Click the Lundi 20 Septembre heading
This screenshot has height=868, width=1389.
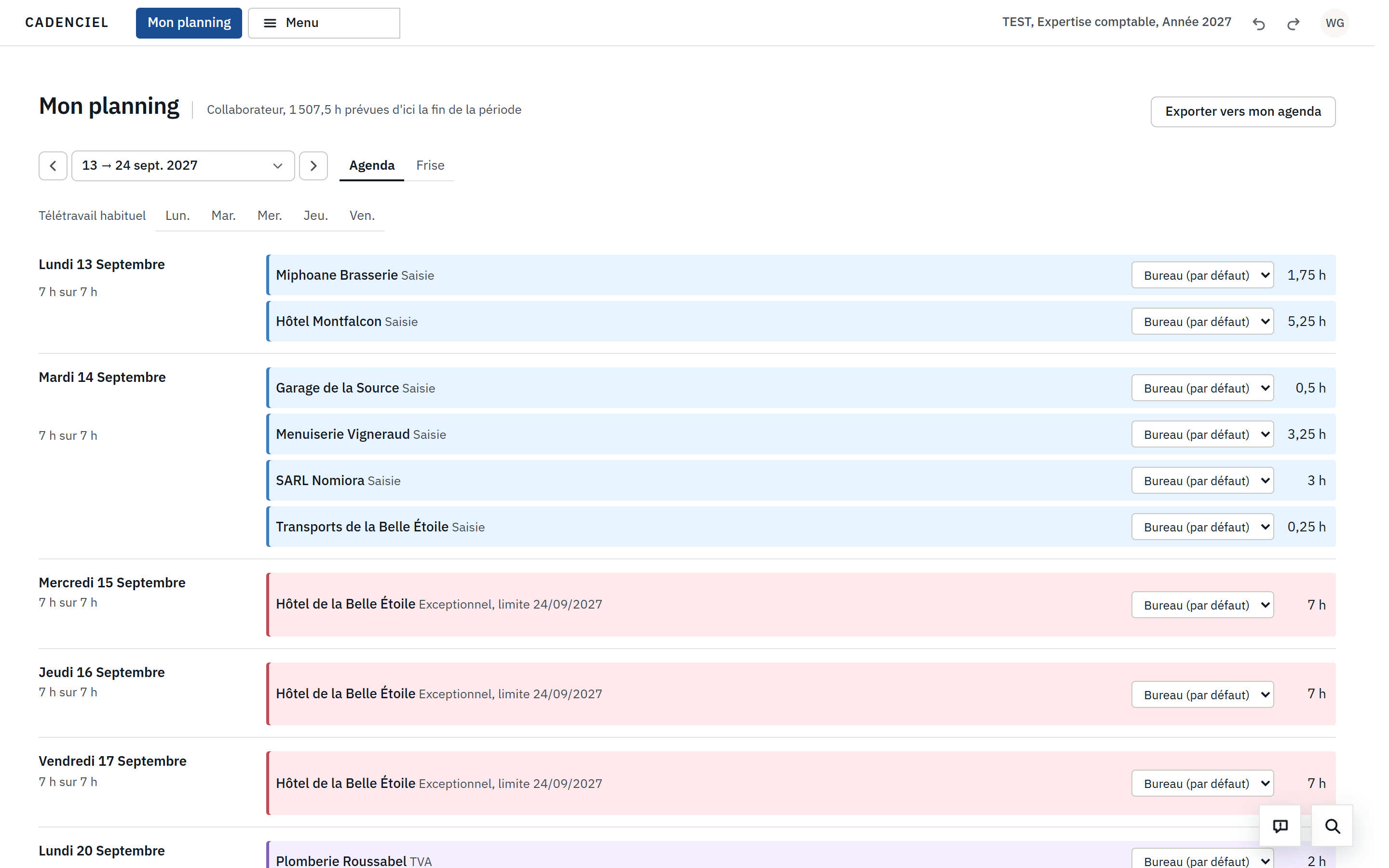tap(102, 851)
